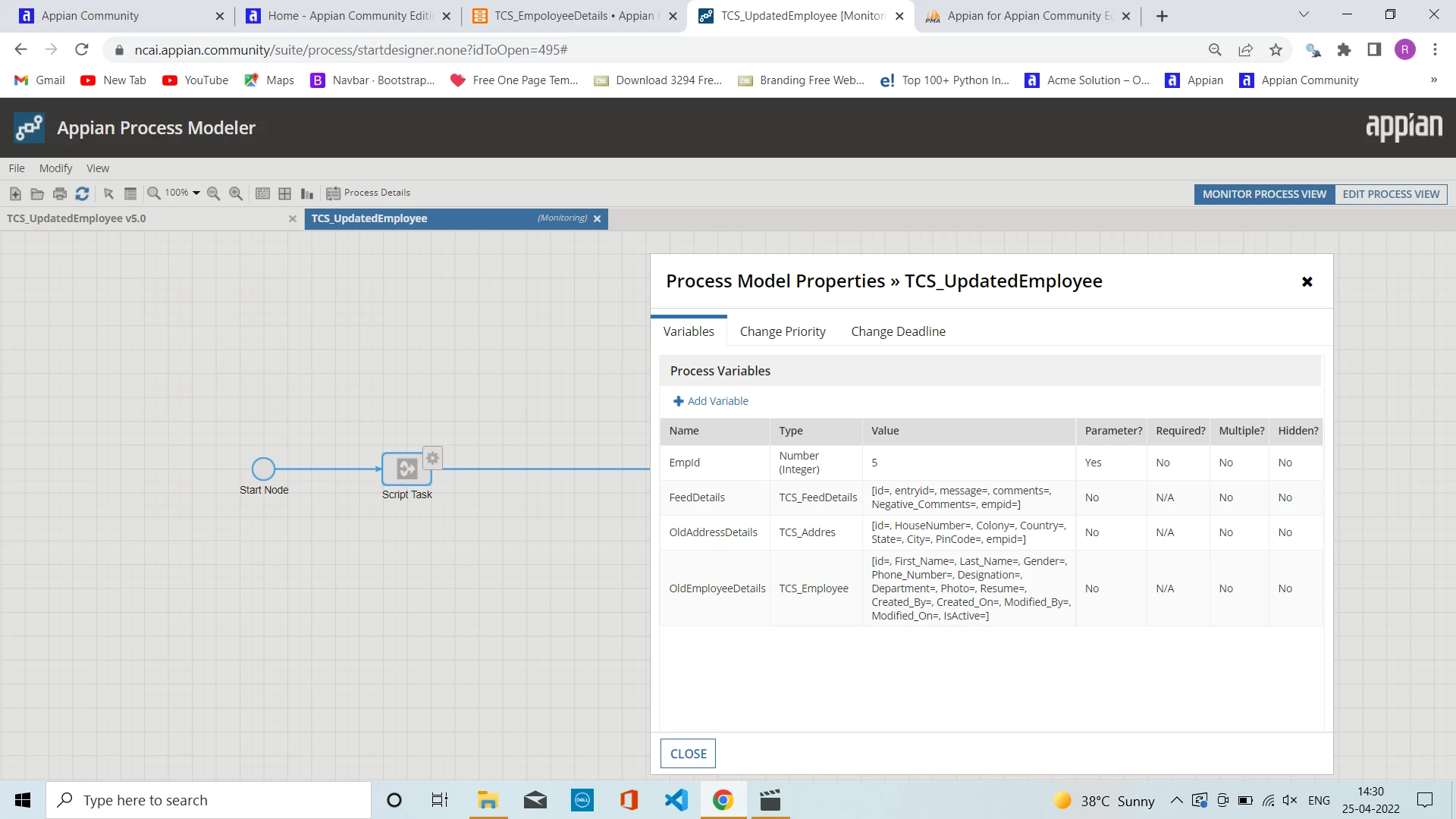
Task: Open the Windows notification center
Action: point(1425,800)
